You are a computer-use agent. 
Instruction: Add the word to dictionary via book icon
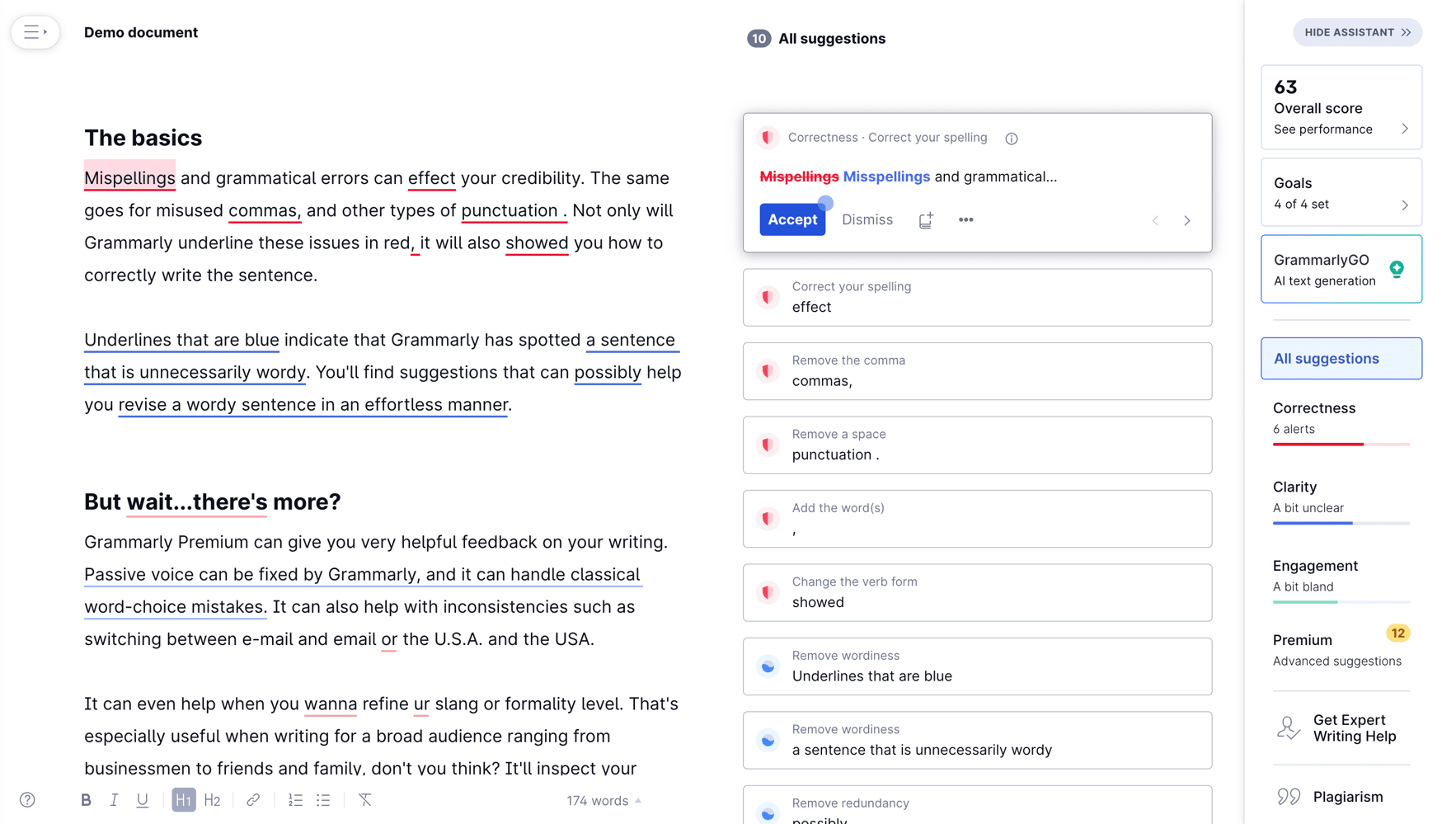[925, 219]
